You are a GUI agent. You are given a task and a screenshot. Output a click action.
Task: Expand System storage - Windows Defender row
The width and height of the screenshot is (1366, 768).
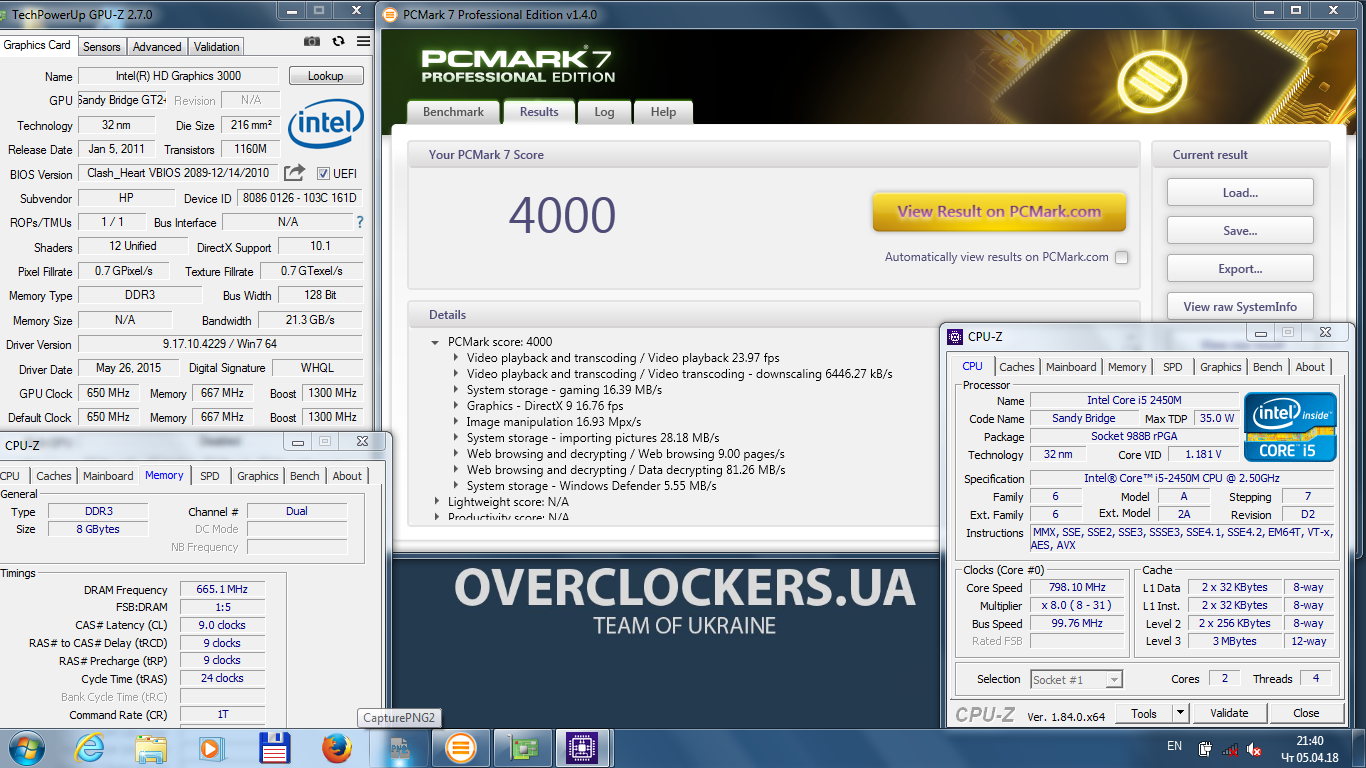point(456,486)
